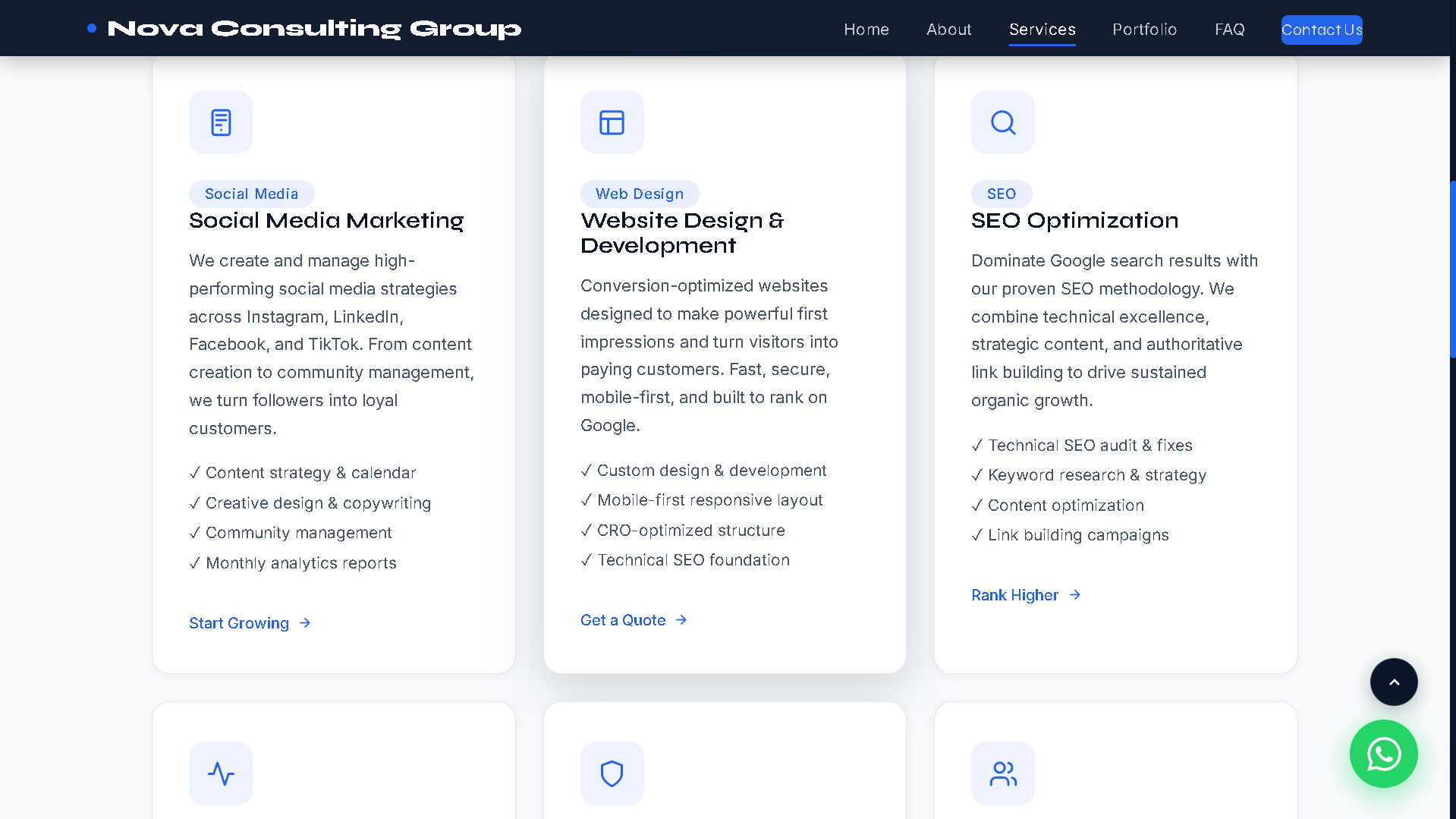Click the shield icon in bottom card

(x=612, y=773)
